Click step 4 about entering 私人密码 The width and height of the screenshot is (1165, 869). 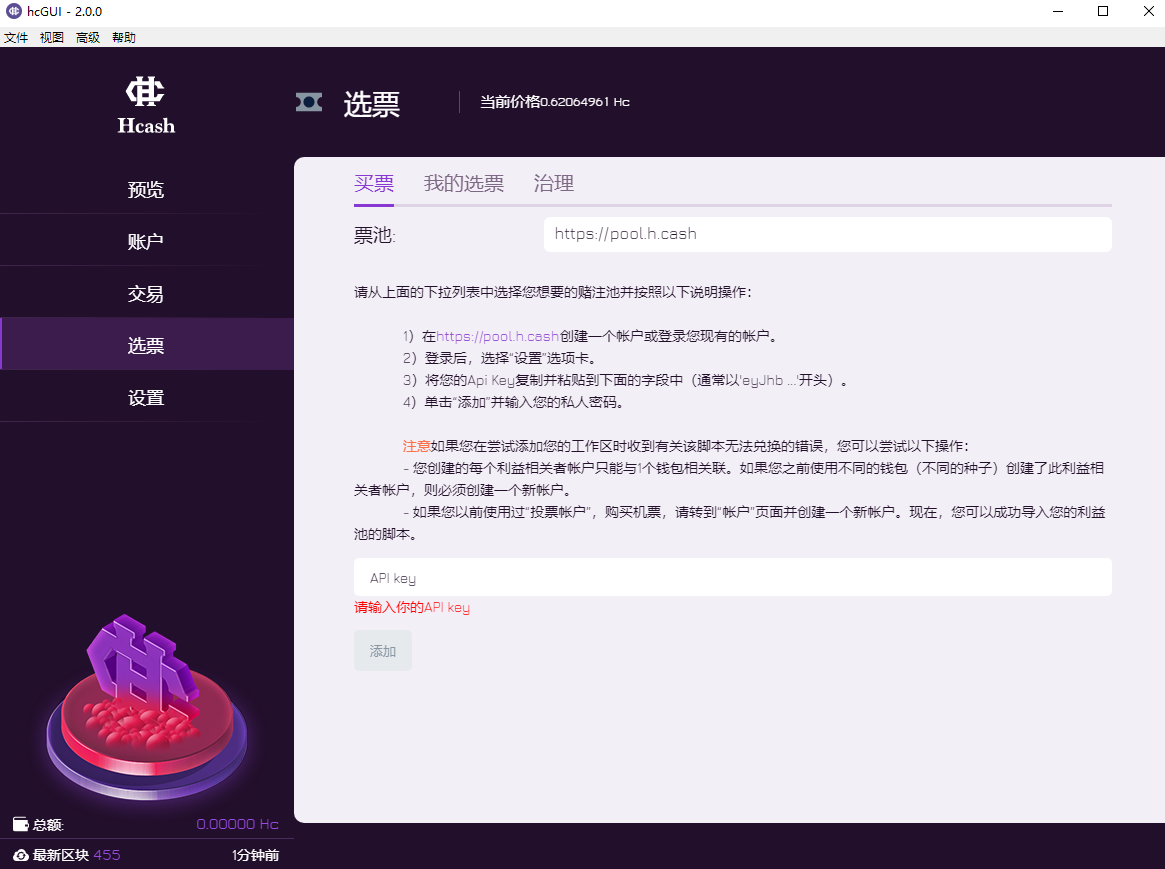514,403
